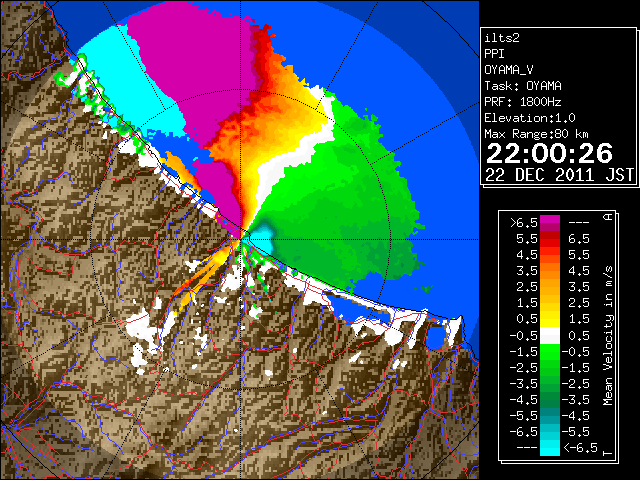Click the "ilts2" label in the info box
This screenshot has height=480, width=640.
(502, 38)
